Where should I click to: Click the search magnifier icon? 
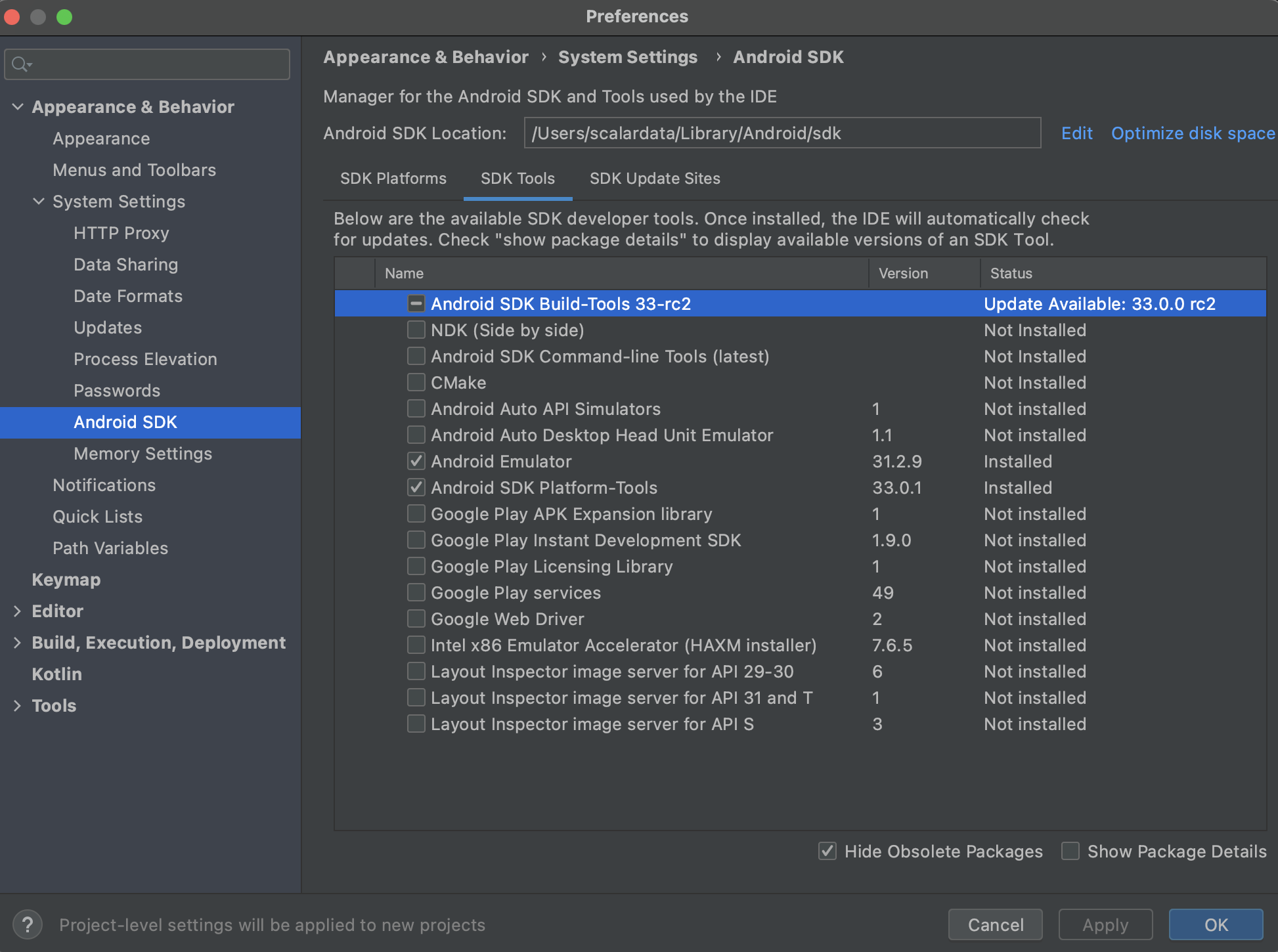pyautogui.click(x=20, y=64)
